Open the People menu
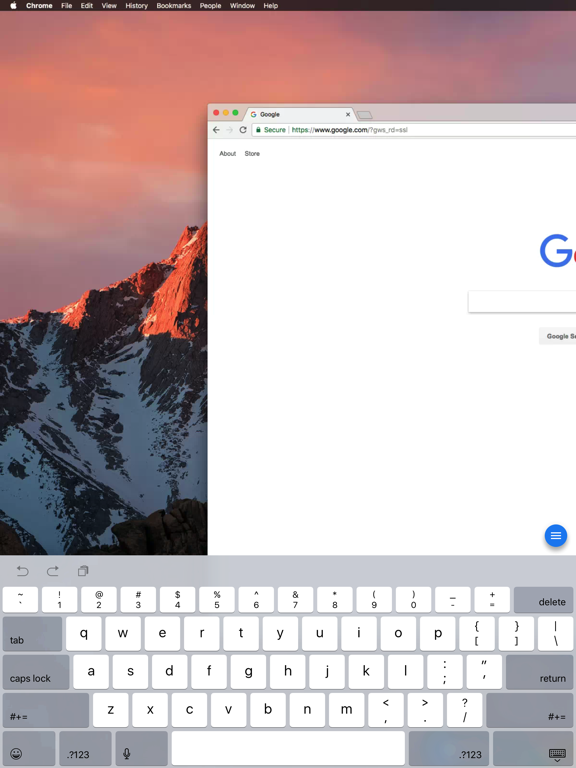 point(210,5)
